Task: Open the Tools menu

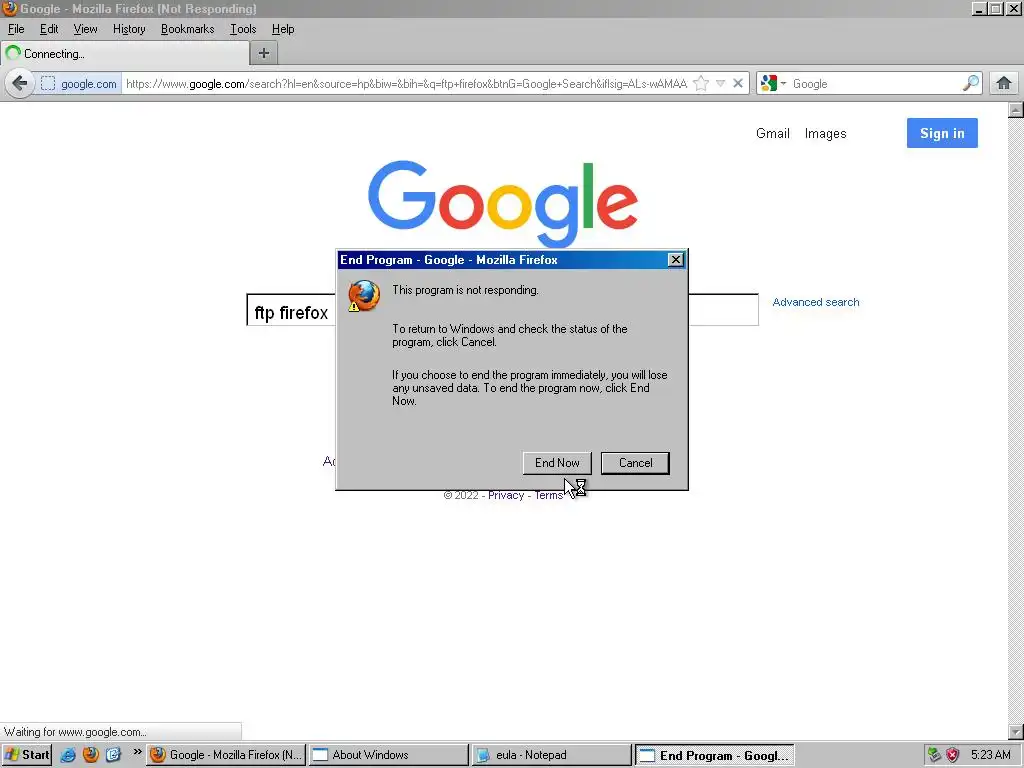Action: click(x=243, y=29)
